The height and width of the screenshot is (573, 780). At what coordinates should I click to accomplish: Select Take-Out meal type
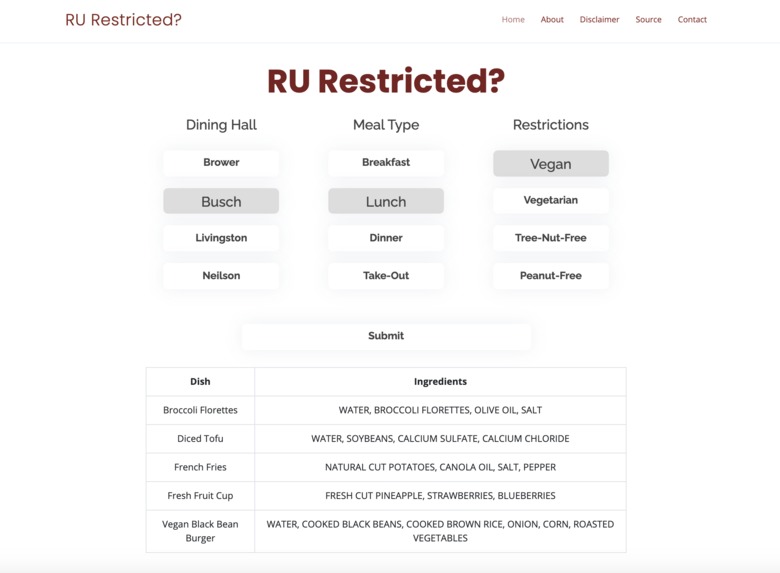386,276
